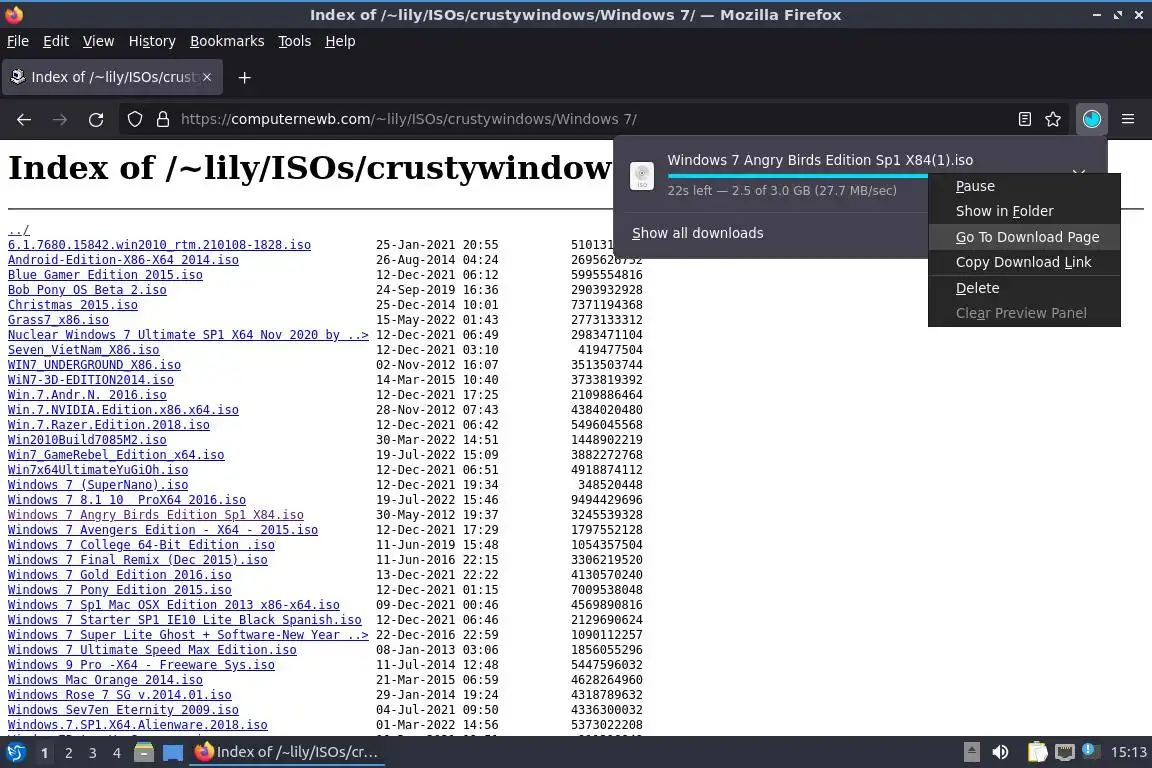
Task: Open the View menu
Action: coord(98,41)
